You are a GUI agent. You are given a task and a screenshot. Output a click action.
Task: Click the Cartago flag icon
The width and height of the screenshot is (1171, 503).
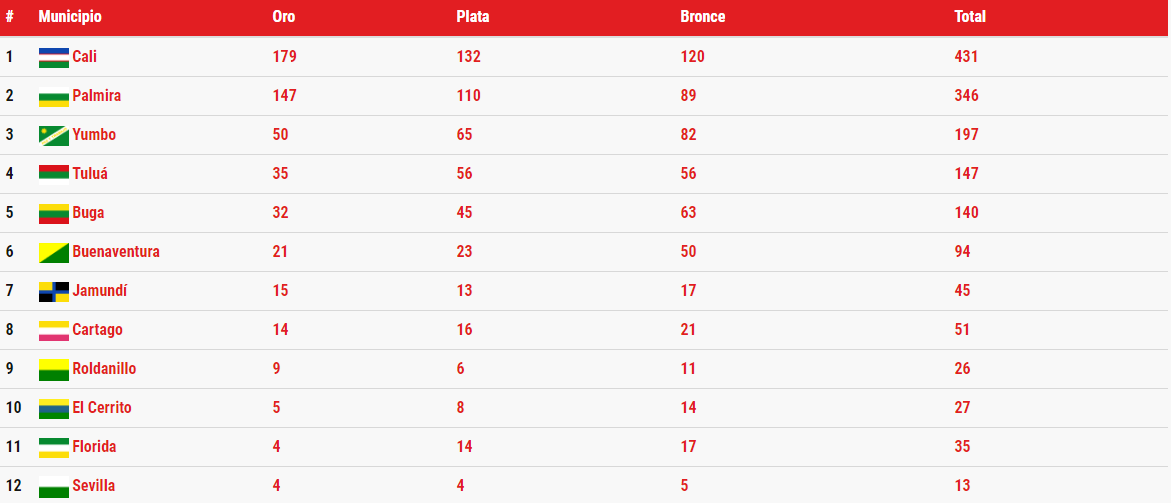[x=54, y=331]
